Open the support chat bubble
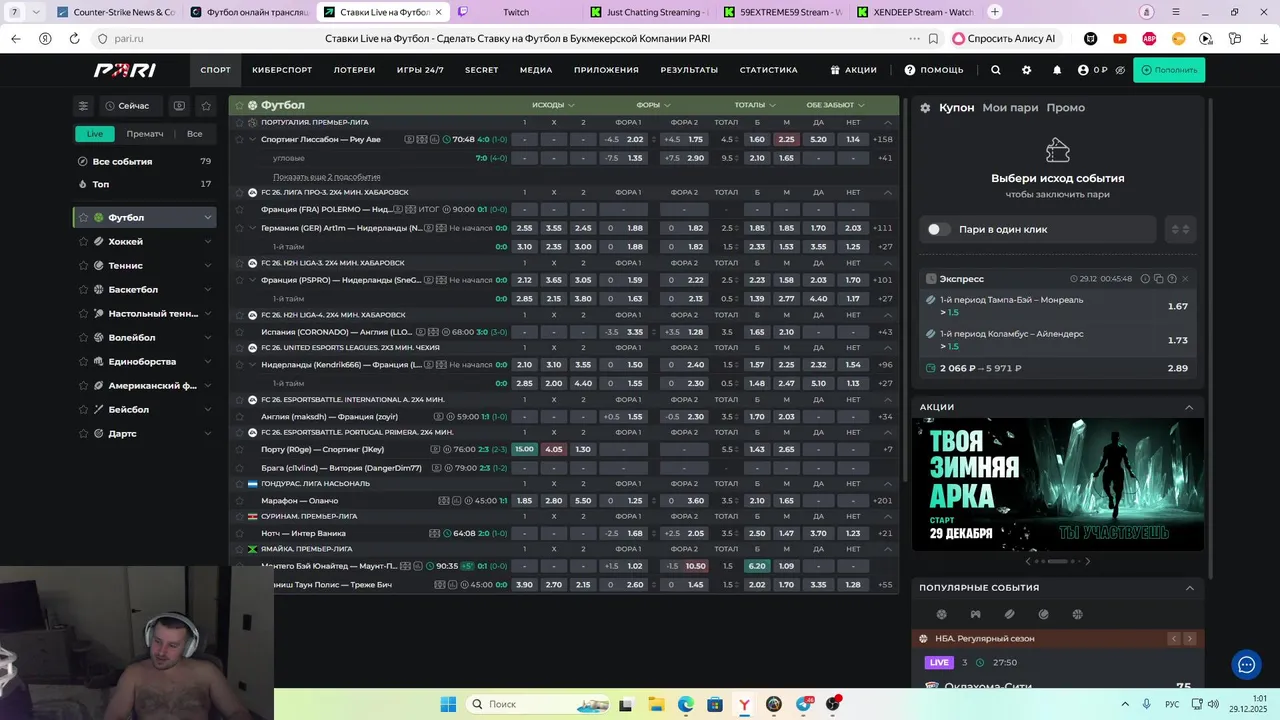This screenshot has height=720, width=1280. coord(1246,663)
